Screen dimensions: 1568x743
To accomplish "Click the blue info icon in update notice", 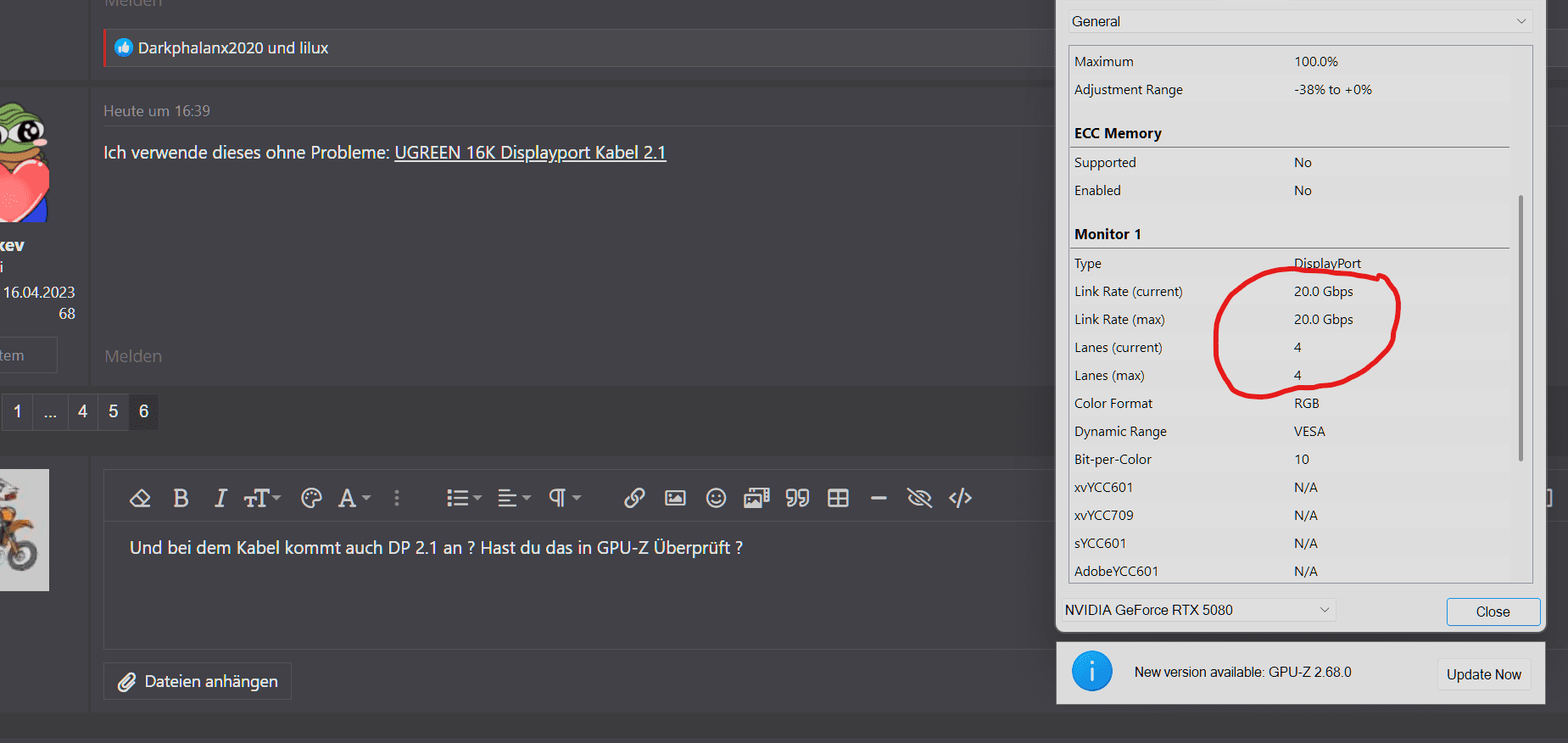I will (1091, 672).
